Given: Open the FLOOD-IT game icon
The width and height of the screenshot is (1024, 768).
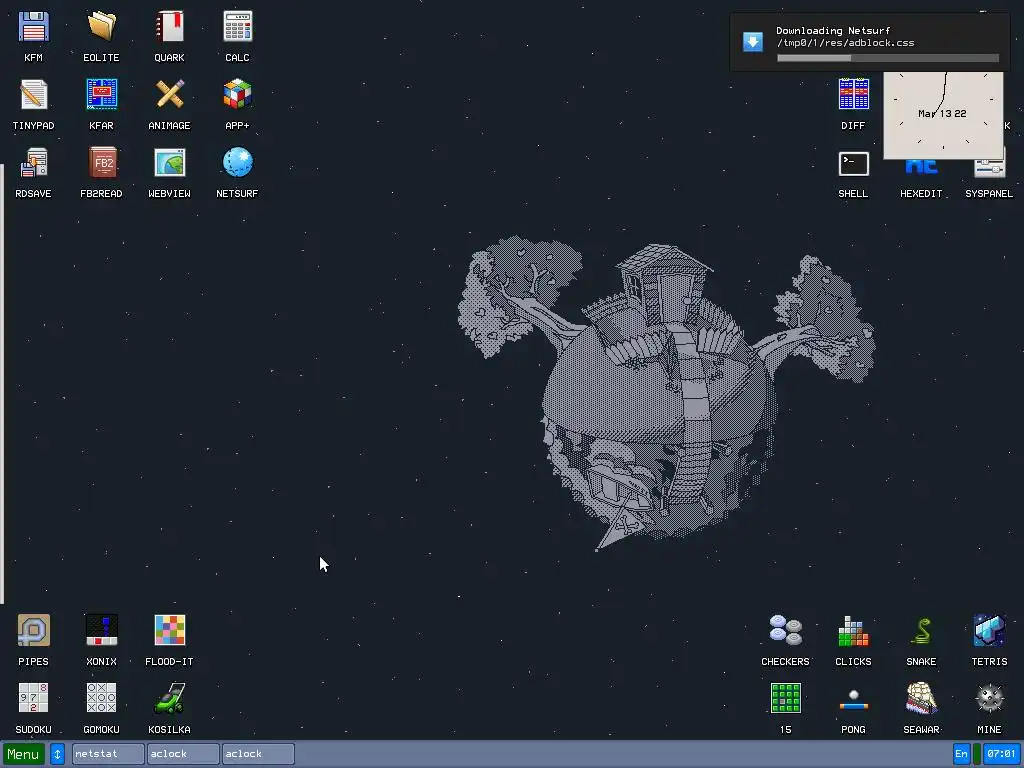Looking at the screenshot, I should 169,630.
